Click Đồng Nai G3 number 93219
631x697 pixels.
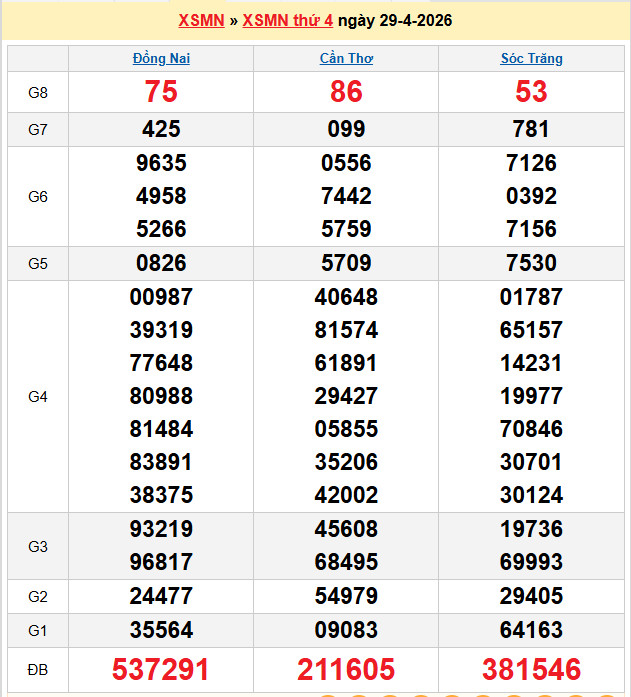pos(161,529)
